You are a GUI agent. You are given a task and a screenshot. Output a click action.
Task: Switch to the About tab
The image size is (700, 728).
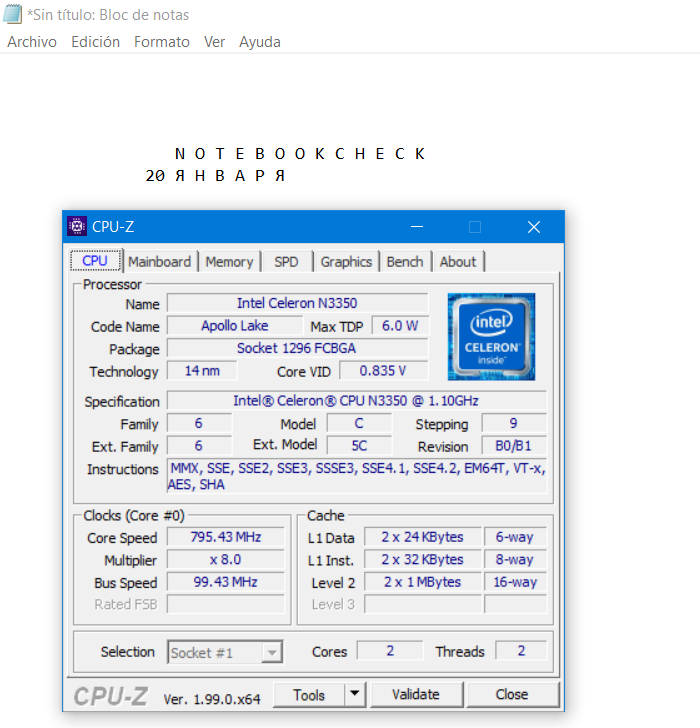[x=458, y=261]
